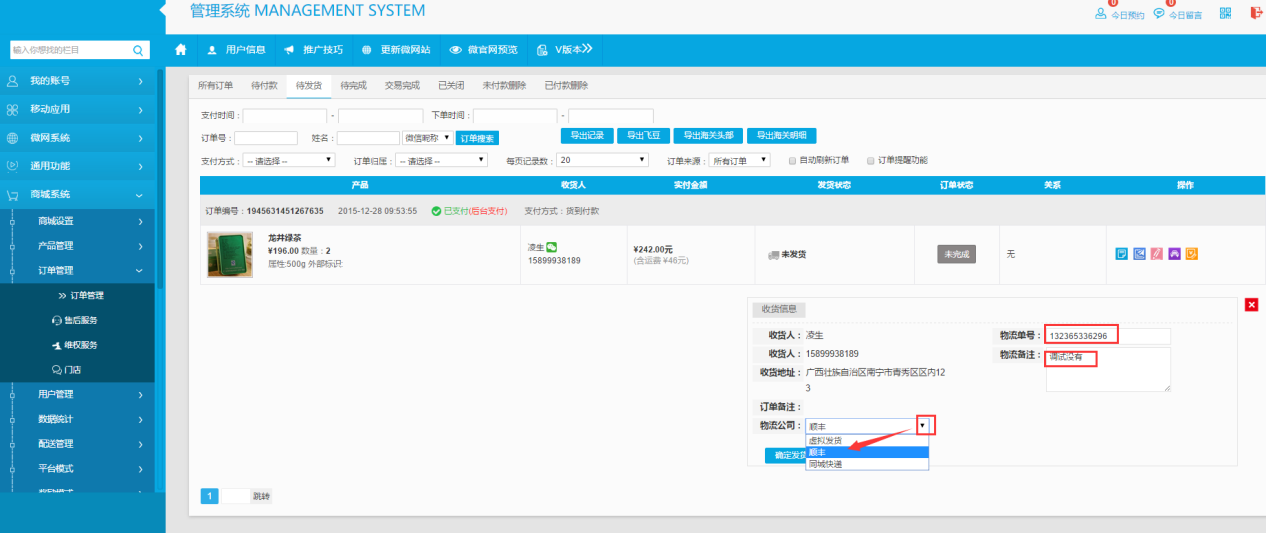Go to the home icon in top navigation

pyautogui.click(x=181, y=49)
